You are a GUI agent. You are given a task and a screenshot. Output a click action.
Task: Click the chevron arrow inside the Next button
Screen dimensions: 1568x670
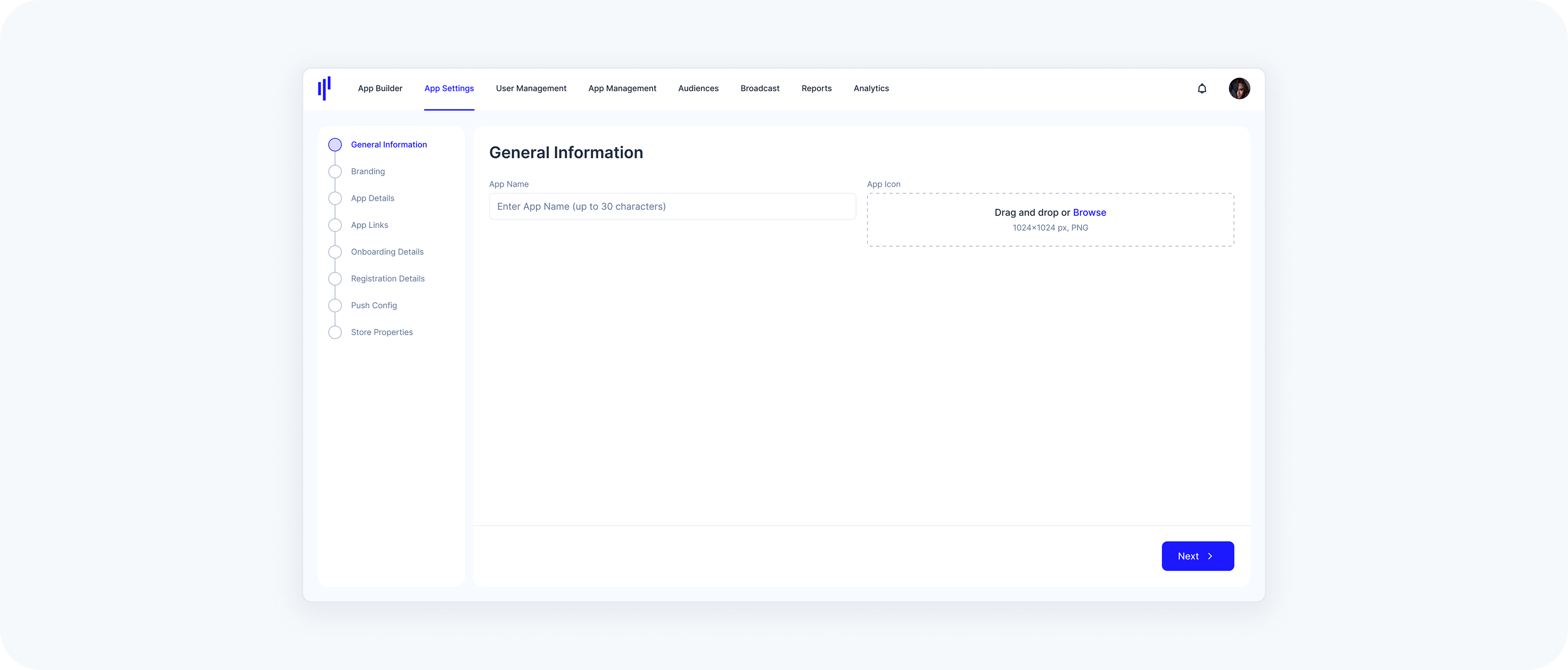[1211, 556]
